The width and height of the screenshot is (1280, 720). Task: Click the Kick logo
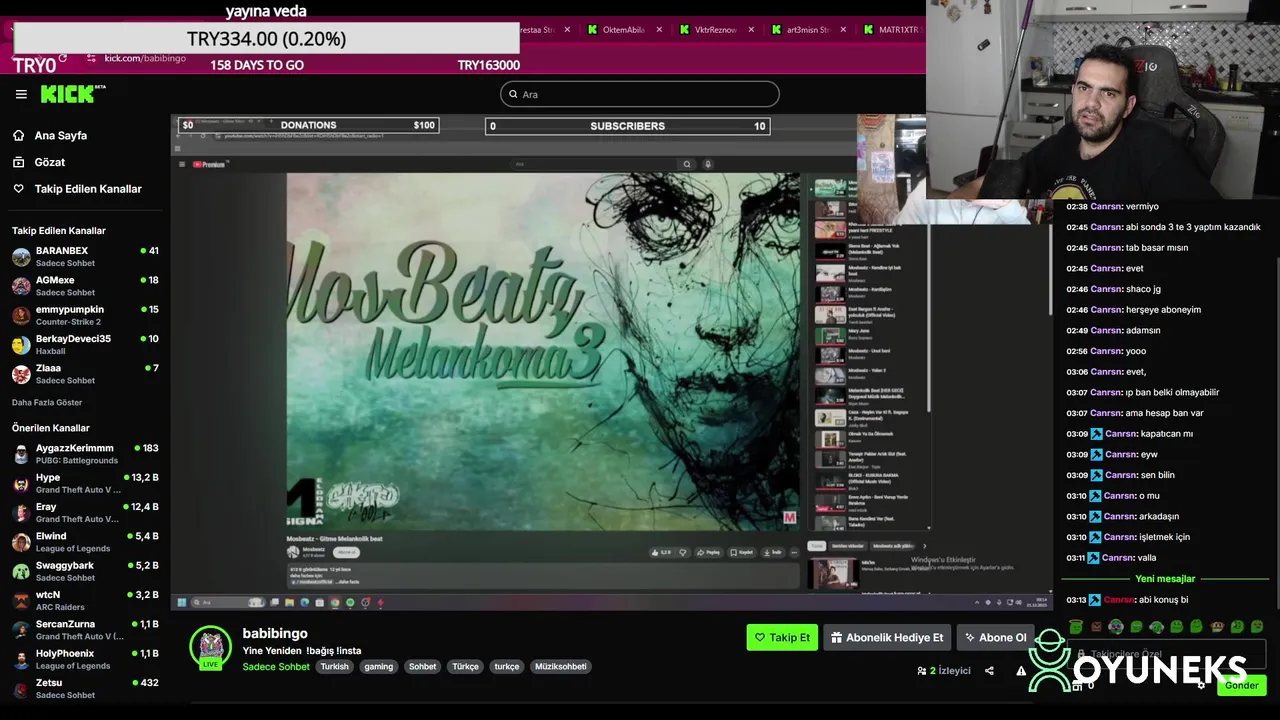pos(72,94)
